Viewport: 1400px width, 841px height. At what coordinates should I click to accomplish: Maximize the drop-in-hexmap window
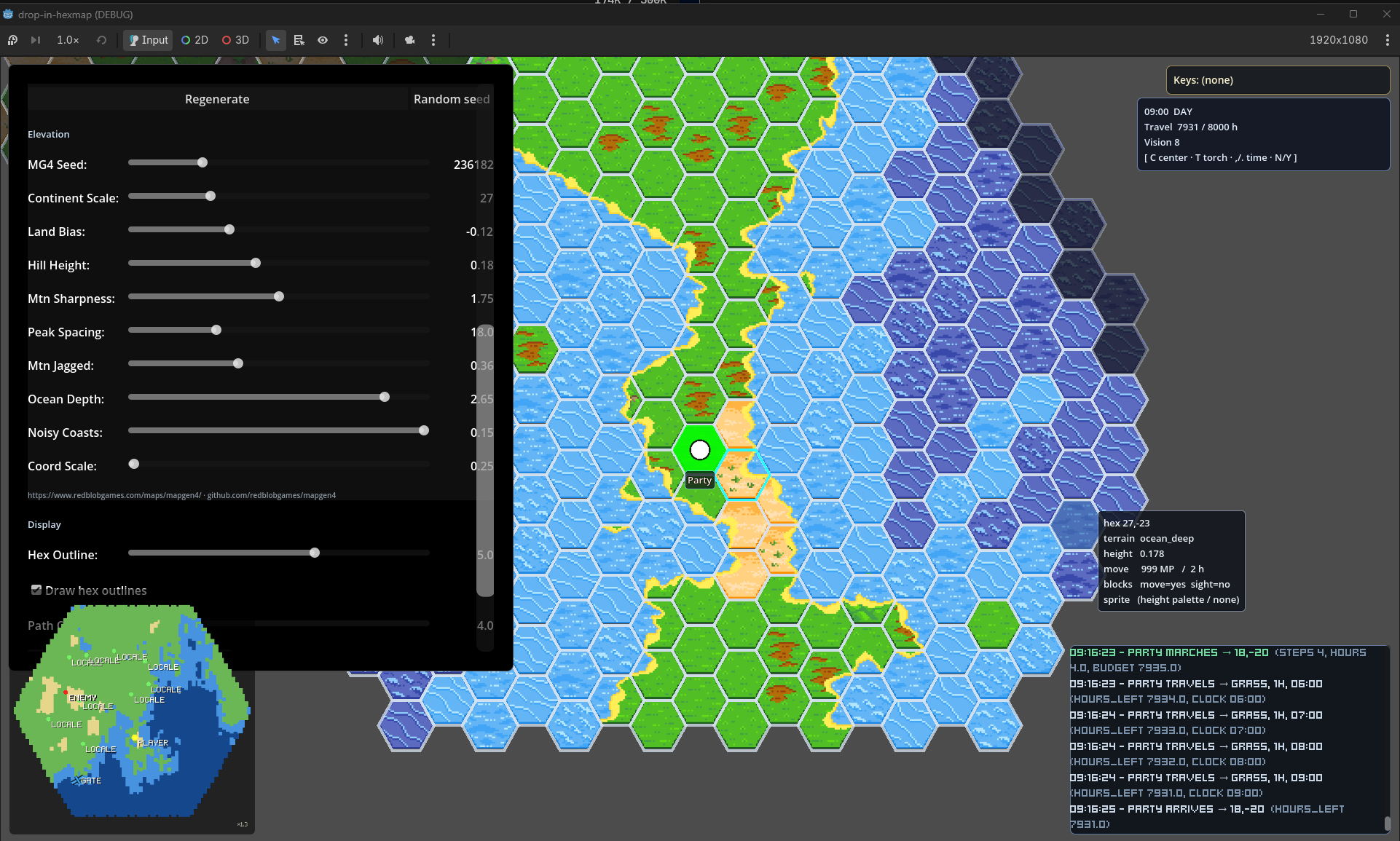tap(1353, 14)
